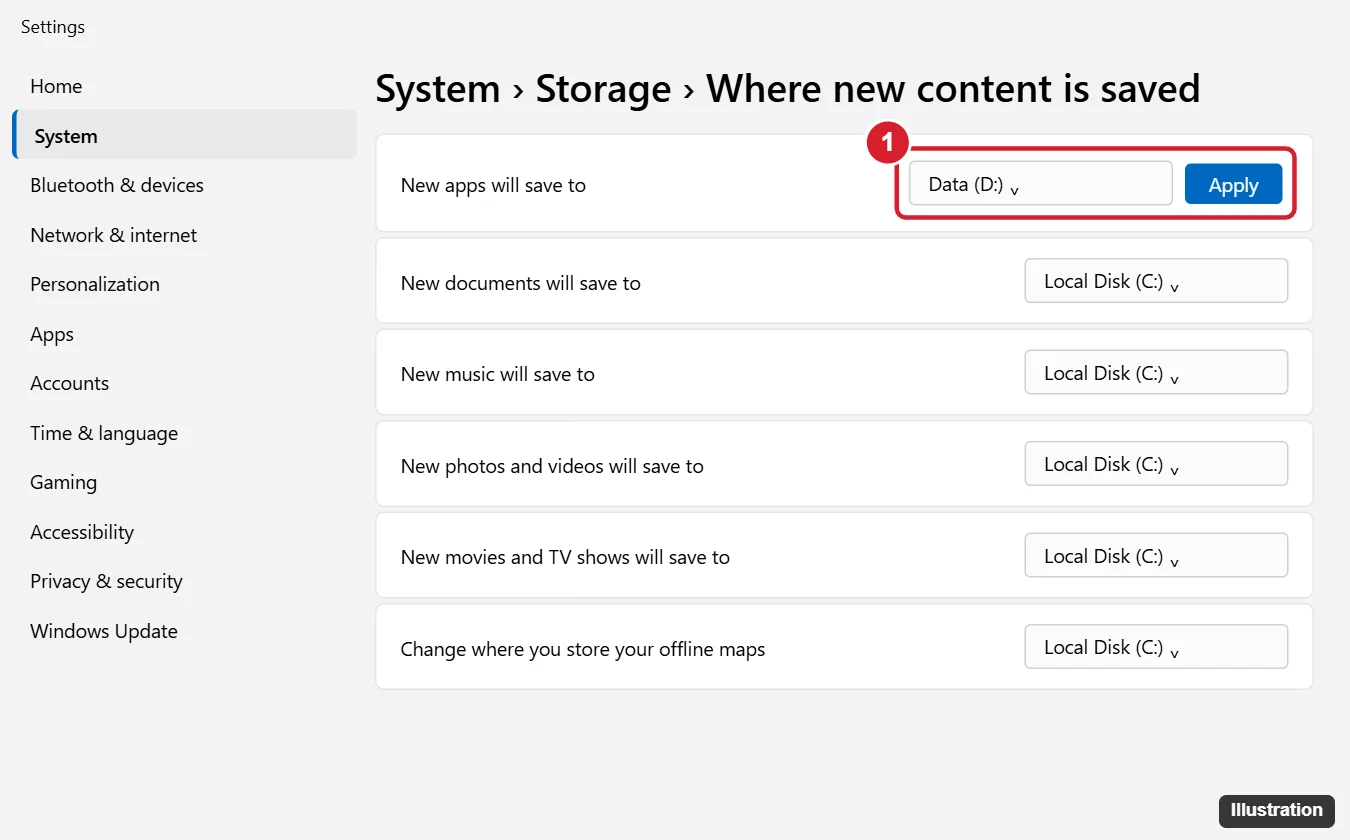
Task: Open the new apps drive dropdown
Action: coord(1040,184)
